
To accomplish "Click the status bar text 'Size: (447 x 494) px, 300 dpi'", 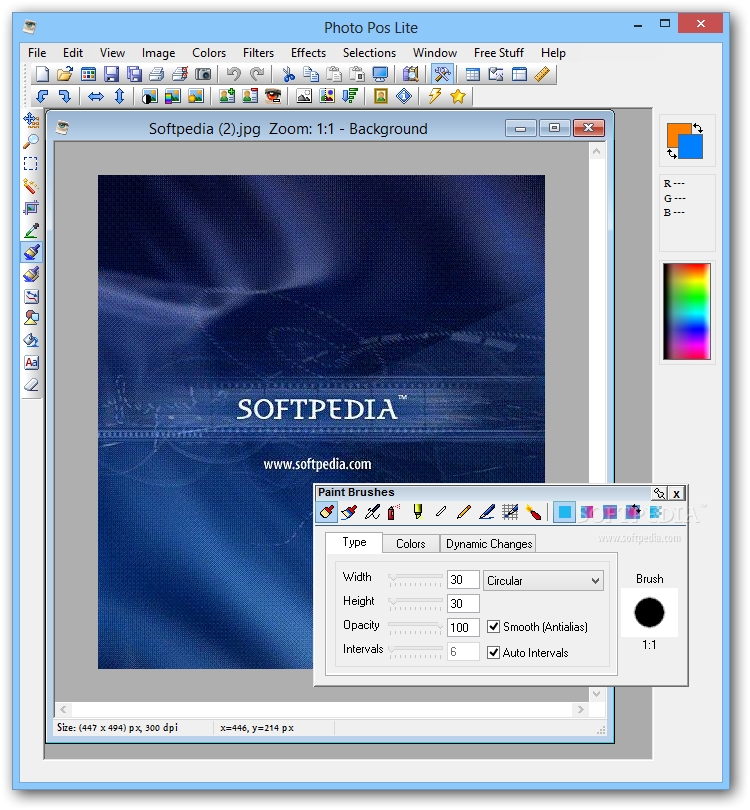I will click(x=117, y=727).
